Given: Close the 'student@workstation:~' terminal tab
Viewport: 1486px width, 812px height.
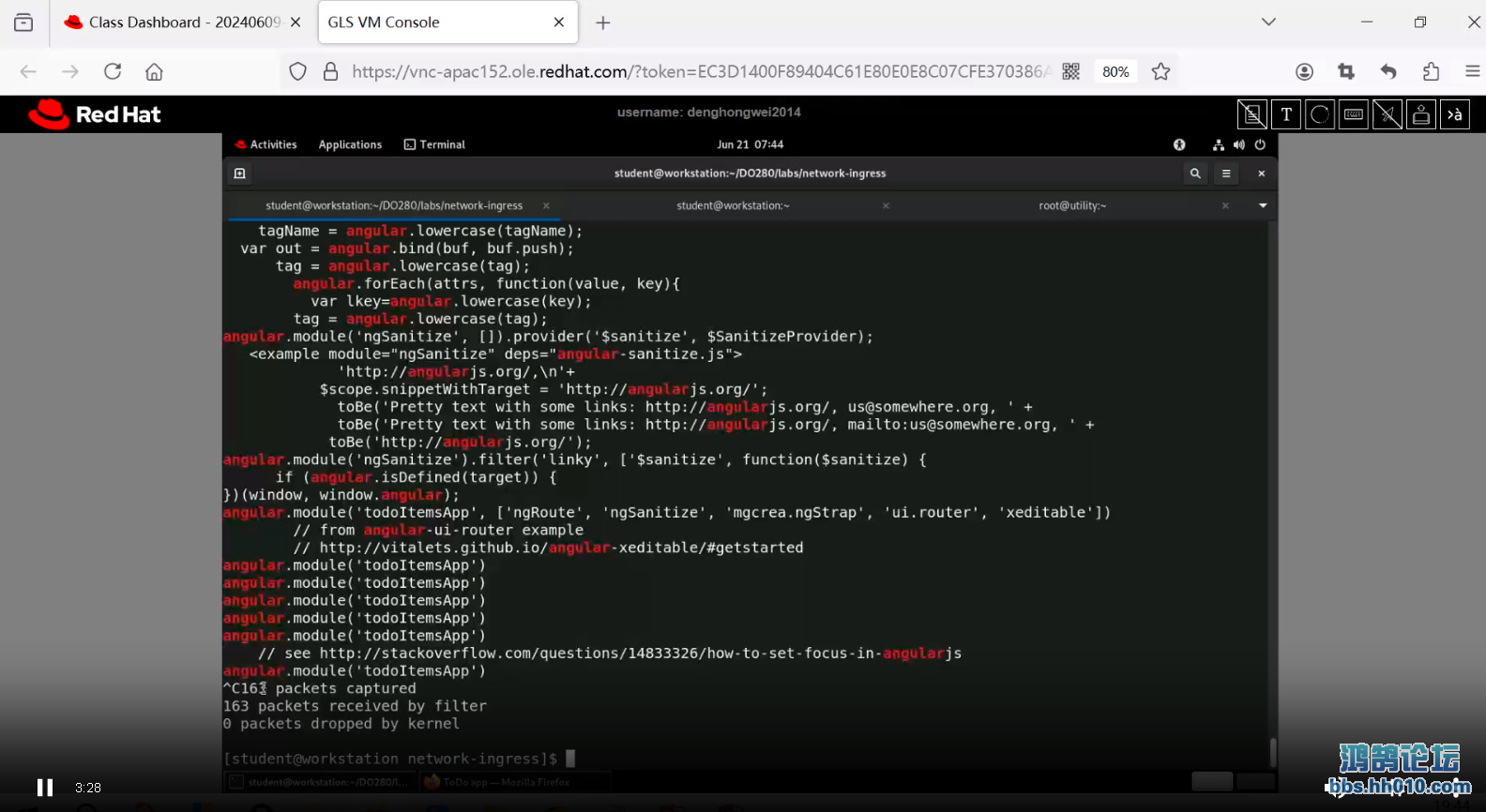Looking at the screenshot, I should (x=886, y=205).
